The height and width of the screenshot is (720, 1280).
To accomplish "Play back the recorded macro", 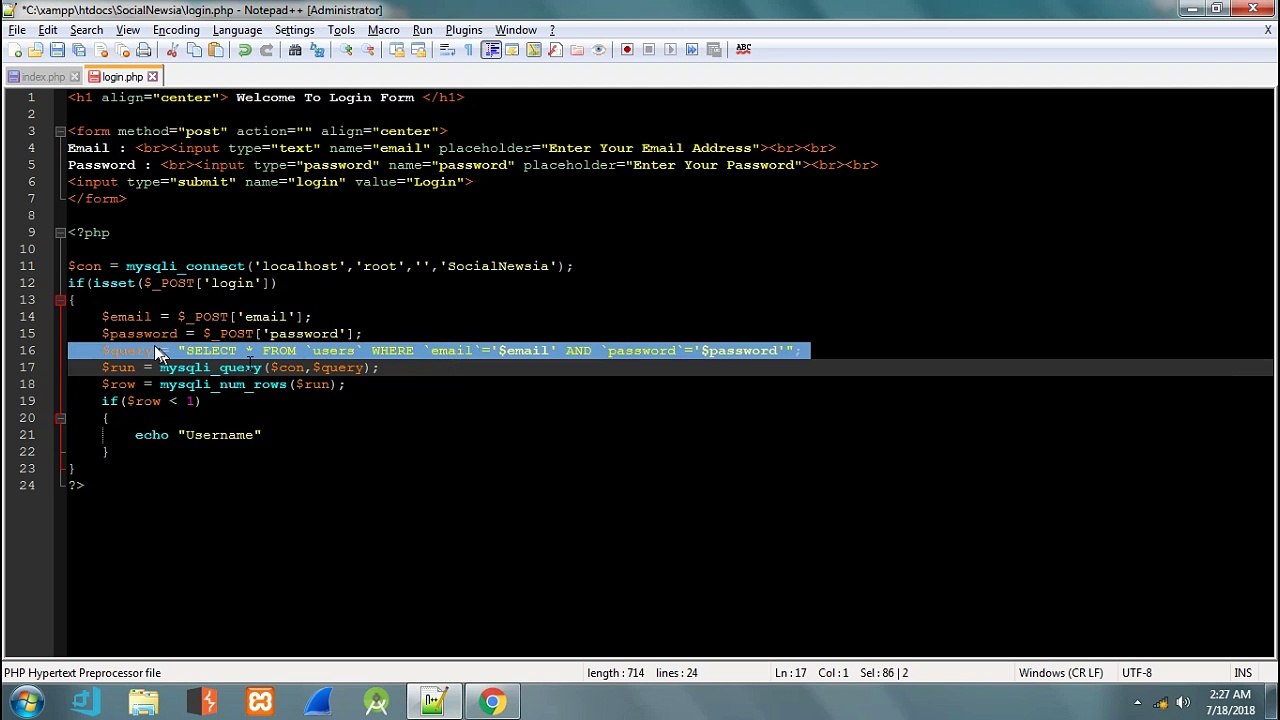I will [670, 49].
